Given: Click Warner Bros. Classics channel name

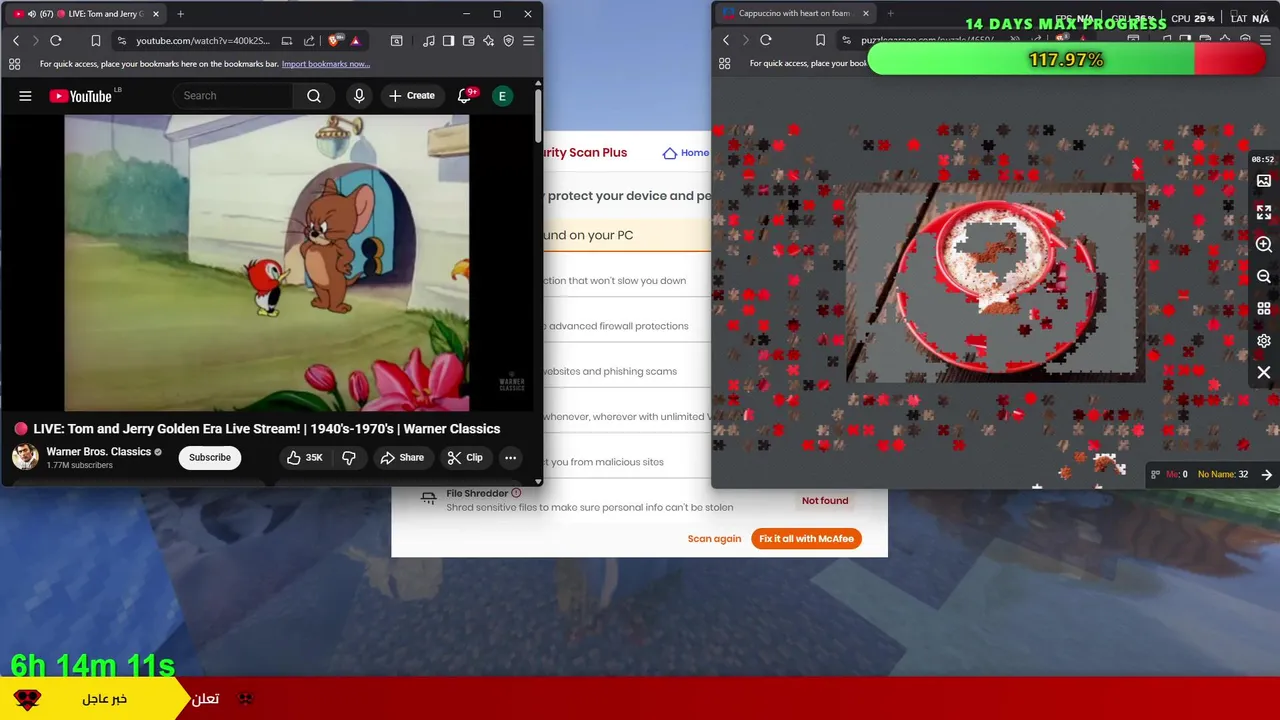Looking at the screenshot, I should coord(98,452).
